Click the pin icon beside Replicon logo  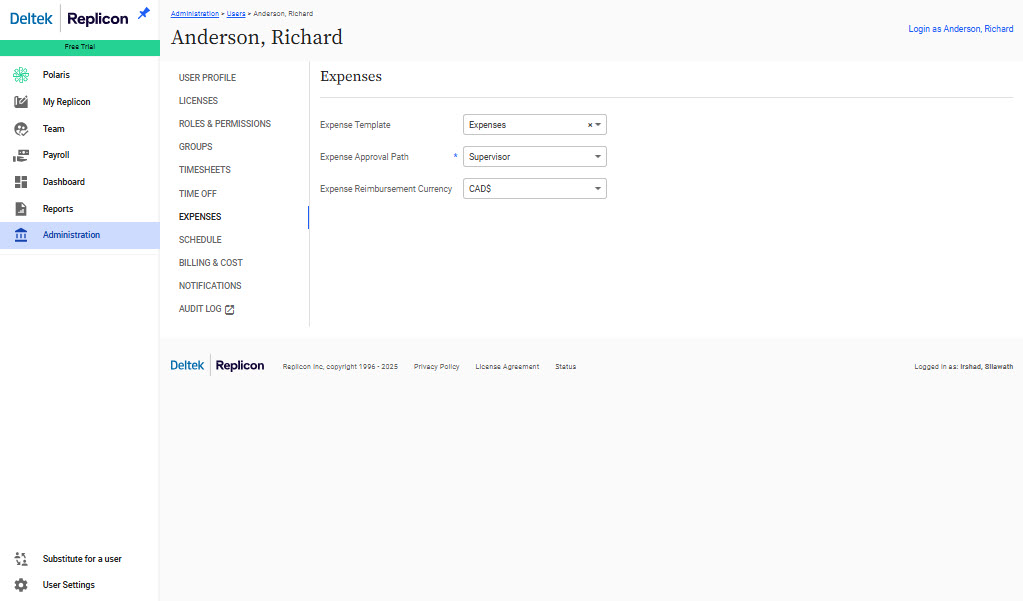pos(144,13)
